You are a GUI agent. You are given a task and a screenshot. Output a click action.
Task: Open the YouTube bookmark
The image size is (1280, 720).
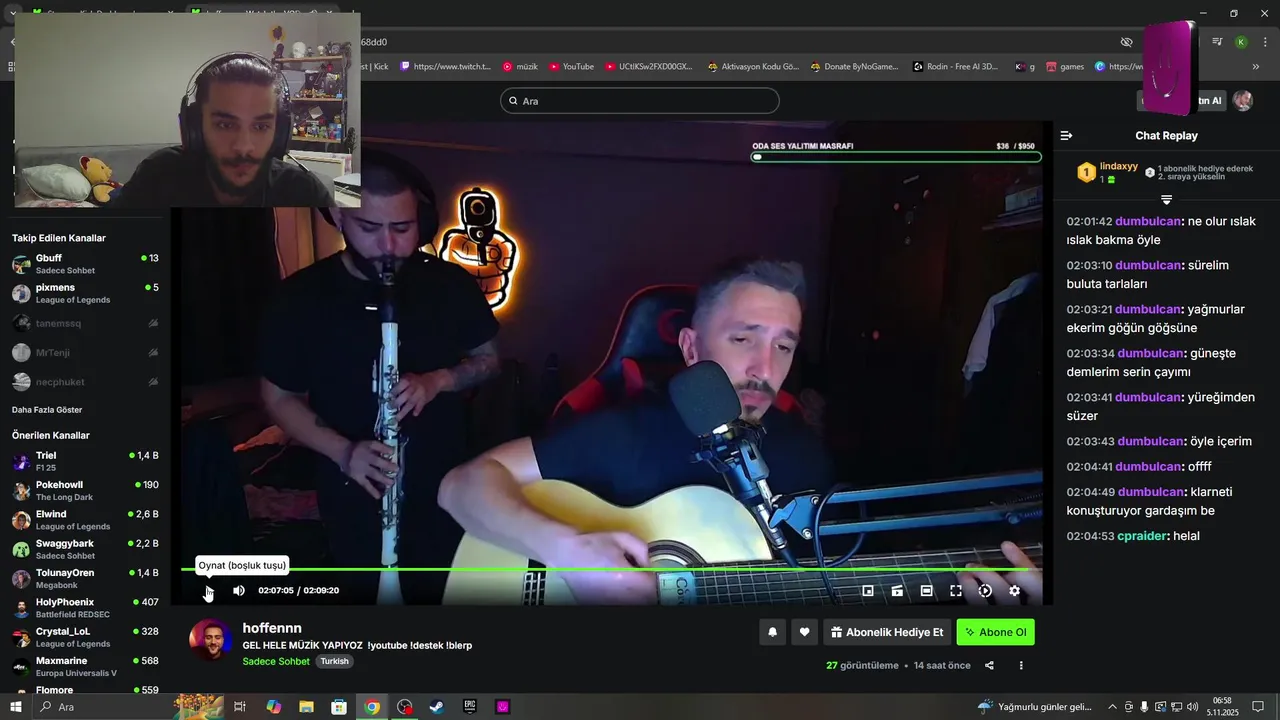[571, 67]
